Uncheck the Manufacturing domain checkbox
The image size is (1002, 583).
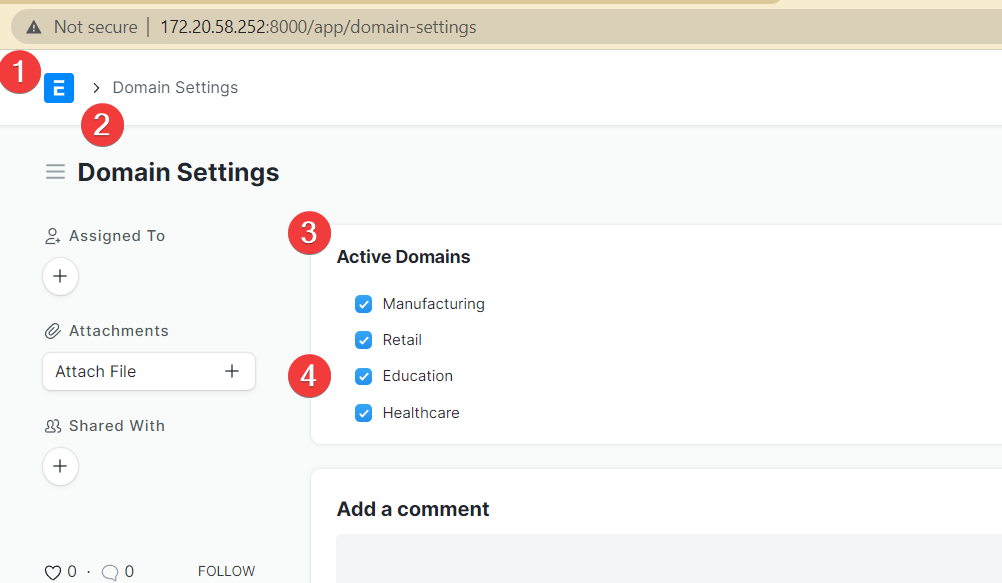pos(363,304)
